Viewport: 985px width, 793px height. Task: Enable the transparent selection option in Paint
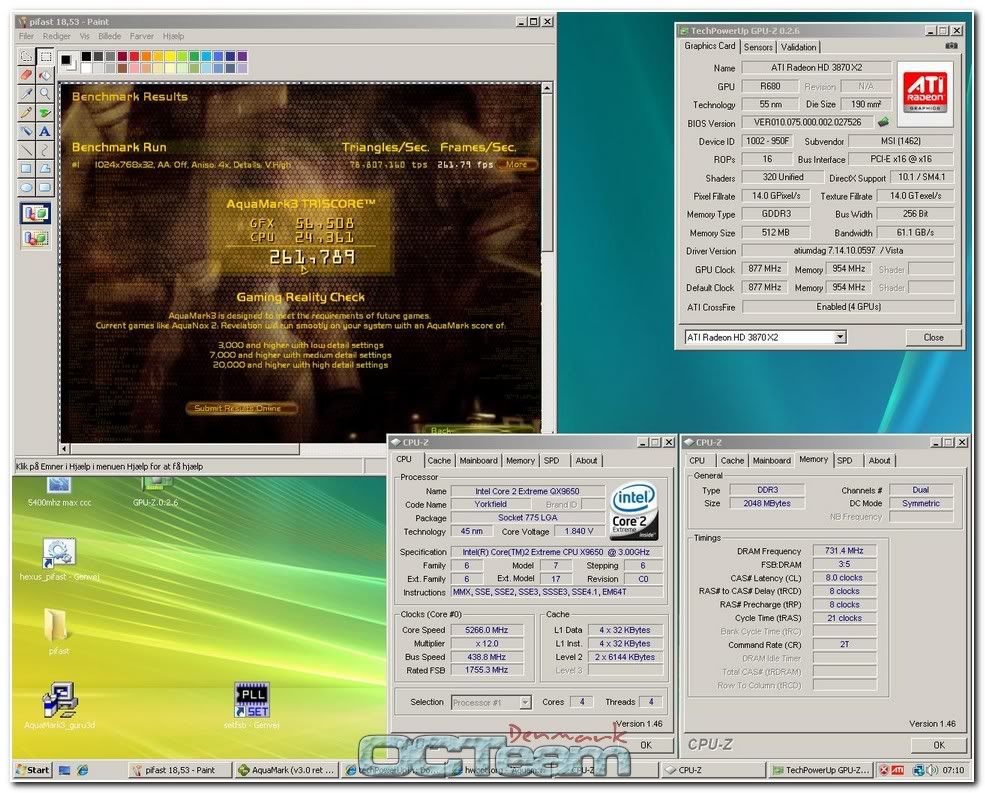click(35, 238)
